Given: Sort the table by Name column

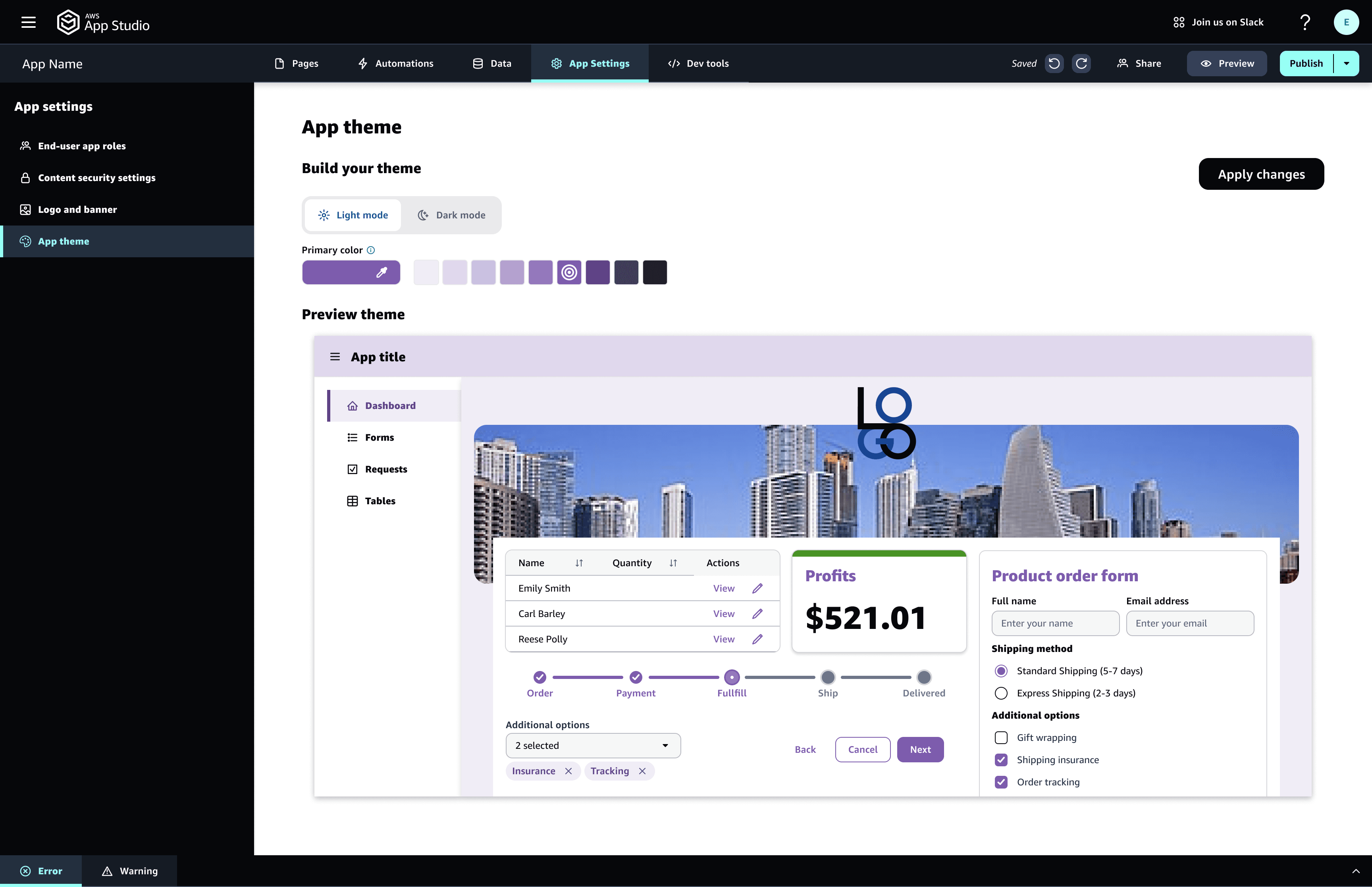Looking at the screenshot, I should 579,563.
